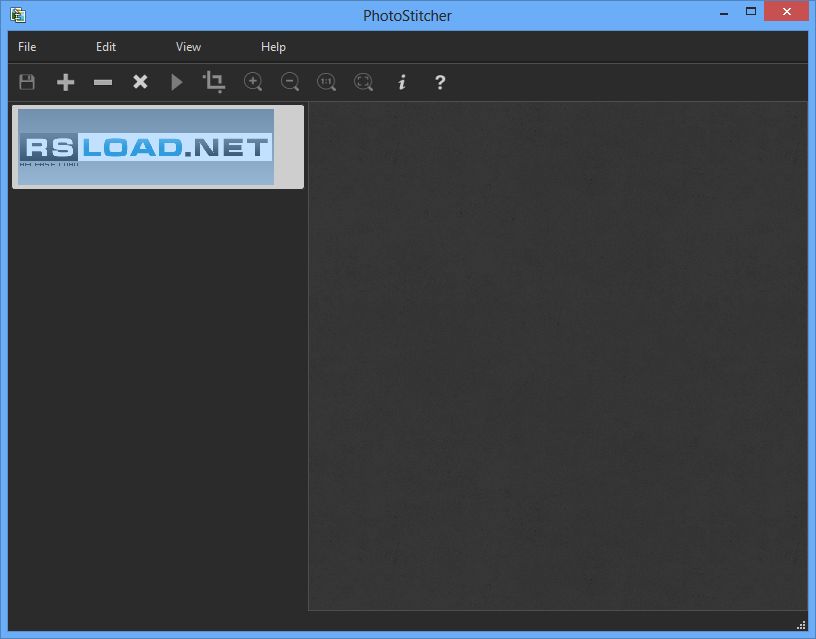This screenshot has width=816, height=639.
Task: Click the Zoom Out magnifier icon
Action: coord(290,82)
